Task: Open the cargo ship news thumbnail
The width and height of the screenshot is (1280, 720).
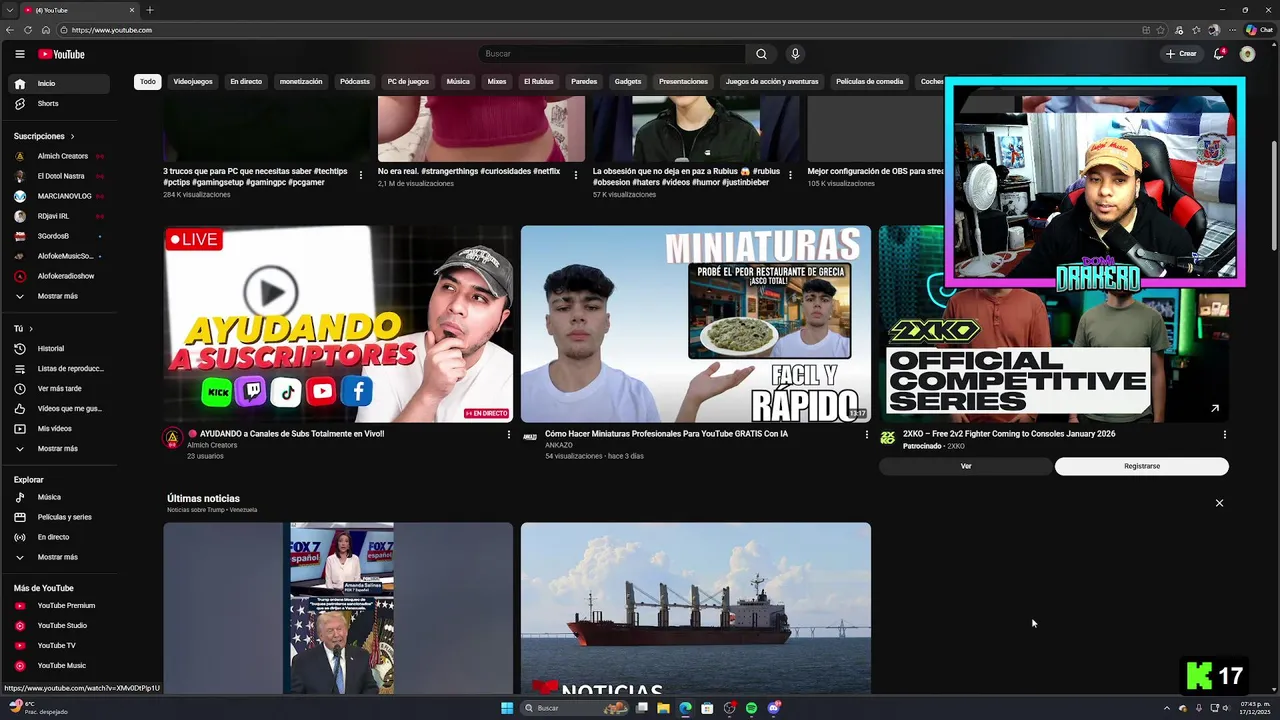Action: click(696, 608)
